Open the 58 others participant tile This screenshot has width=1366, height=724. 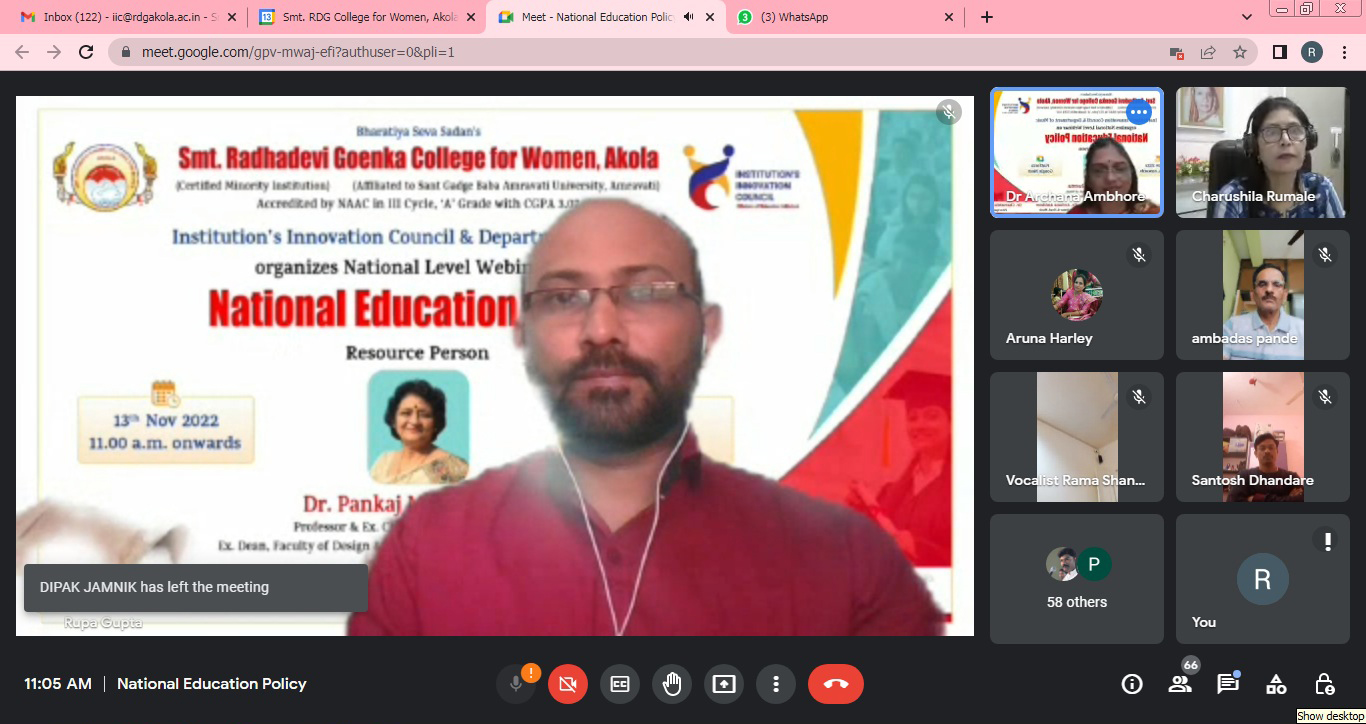pyautogui.click(x=1077, y=579)
